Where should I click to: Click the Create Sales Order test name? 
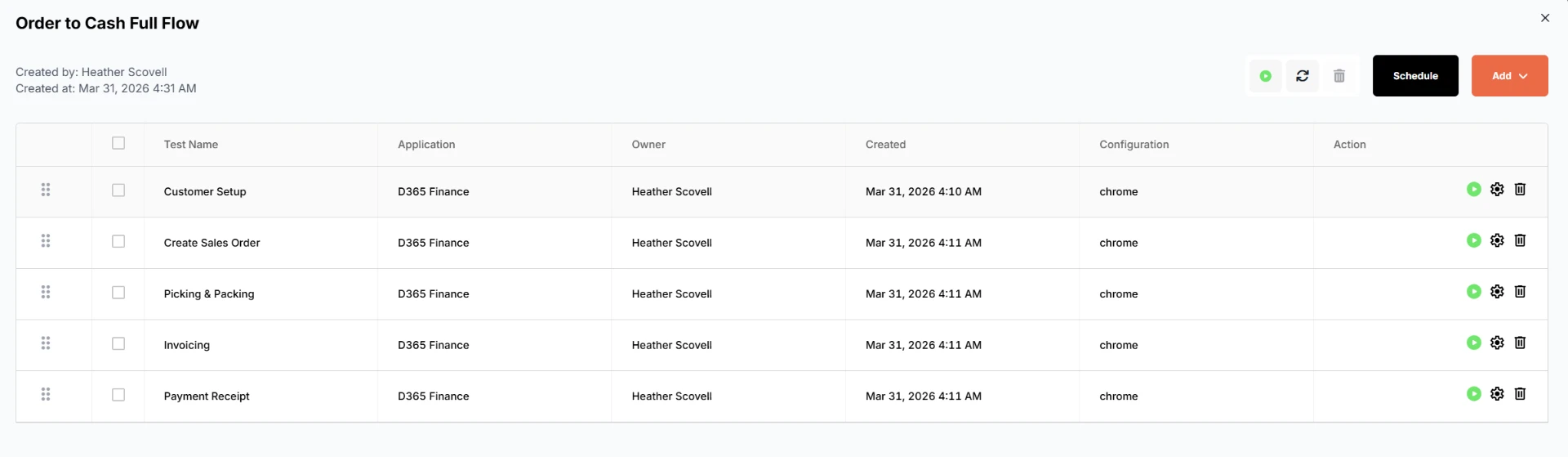click(x=212, y=243)
